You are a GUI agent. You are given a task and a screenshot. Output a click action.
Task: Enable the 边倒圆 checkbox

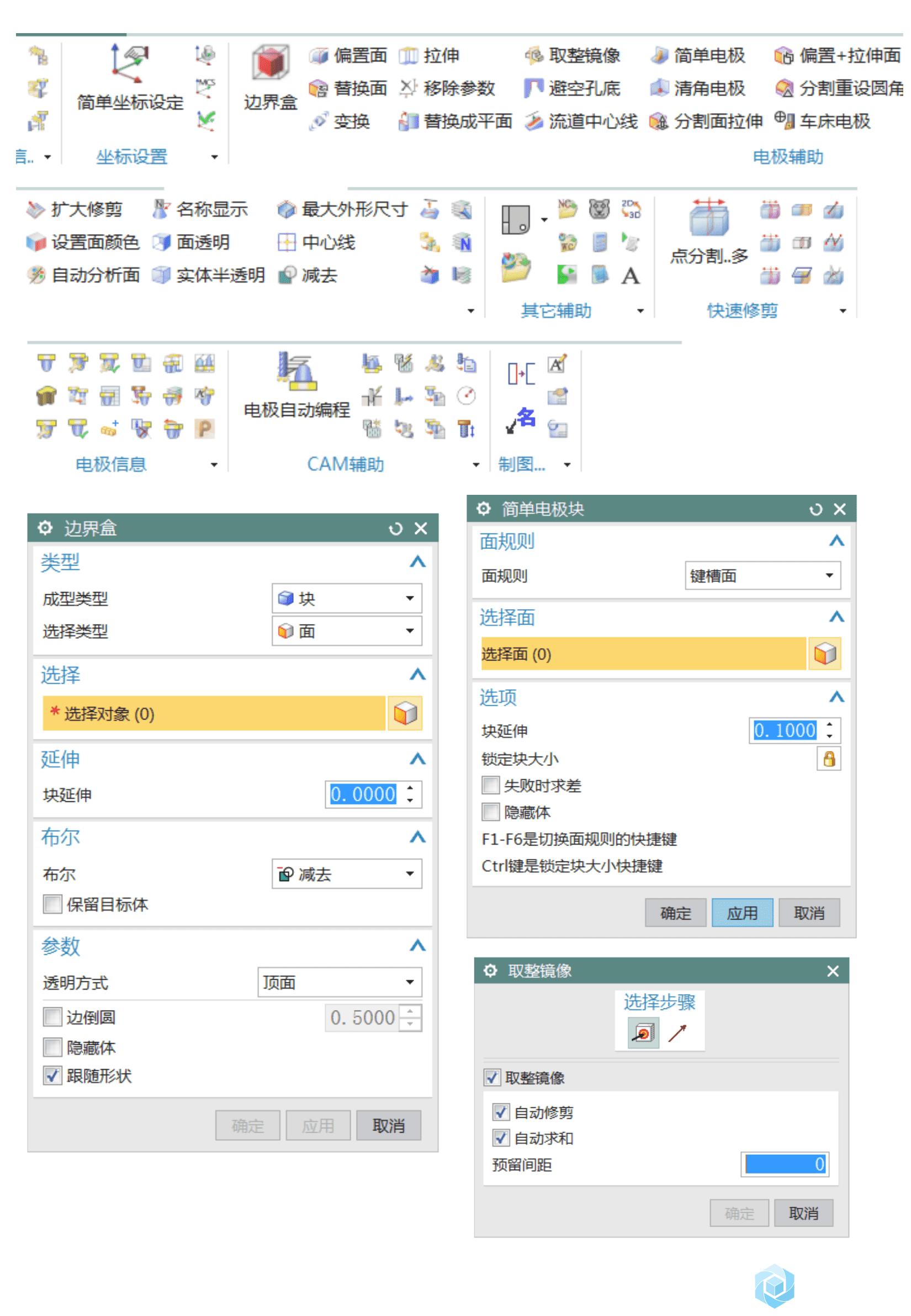click(x=52, y=1017)
